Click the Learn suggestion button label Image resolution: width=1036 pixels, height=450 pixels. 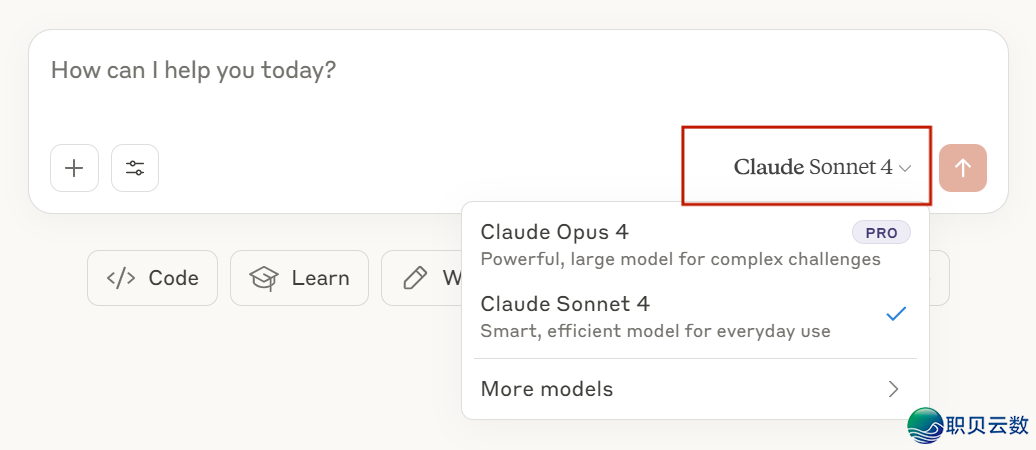click(320, 278)
